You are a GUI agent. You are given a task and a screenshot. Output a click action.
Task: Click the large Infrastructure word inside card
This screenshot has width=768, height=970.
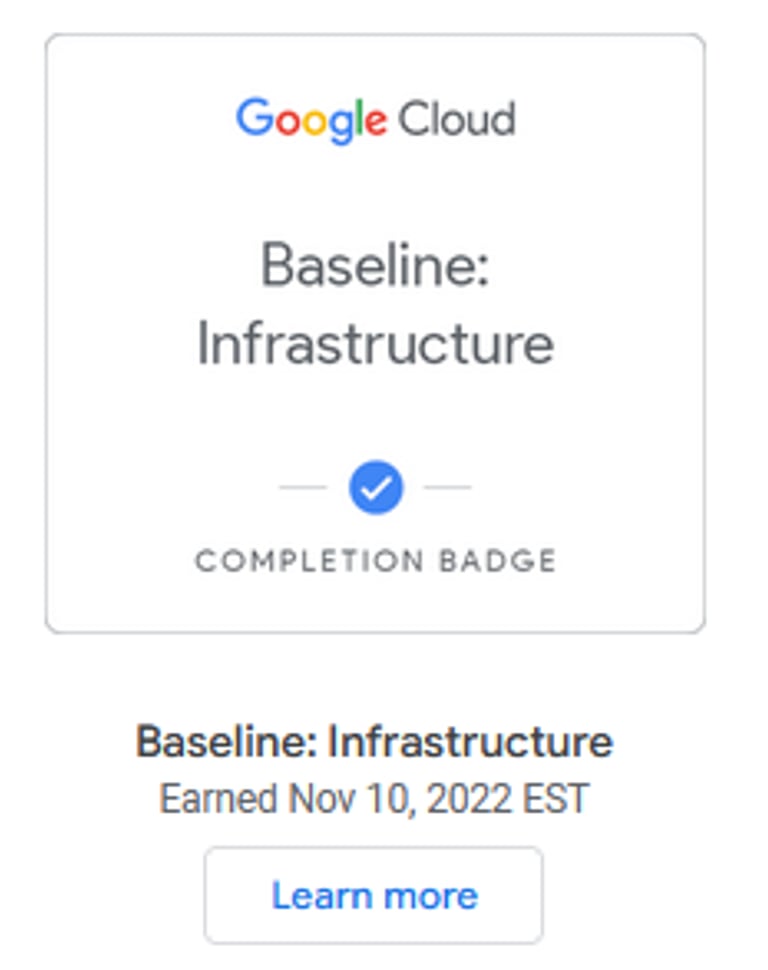coord(375,343)
